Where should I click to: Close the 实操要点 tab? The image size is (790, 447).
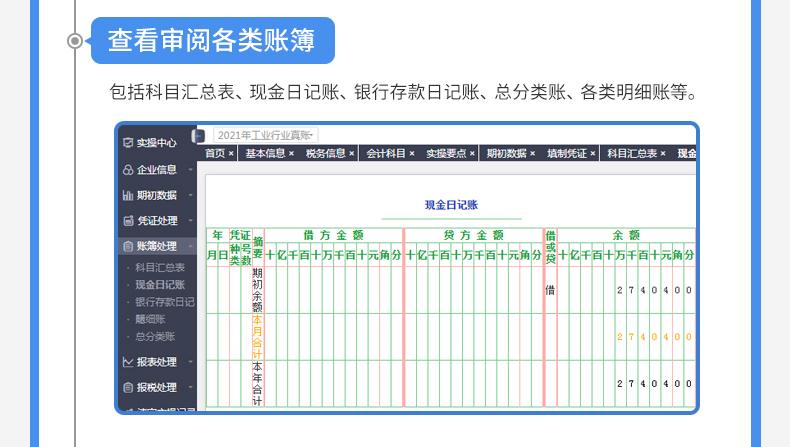472,154
